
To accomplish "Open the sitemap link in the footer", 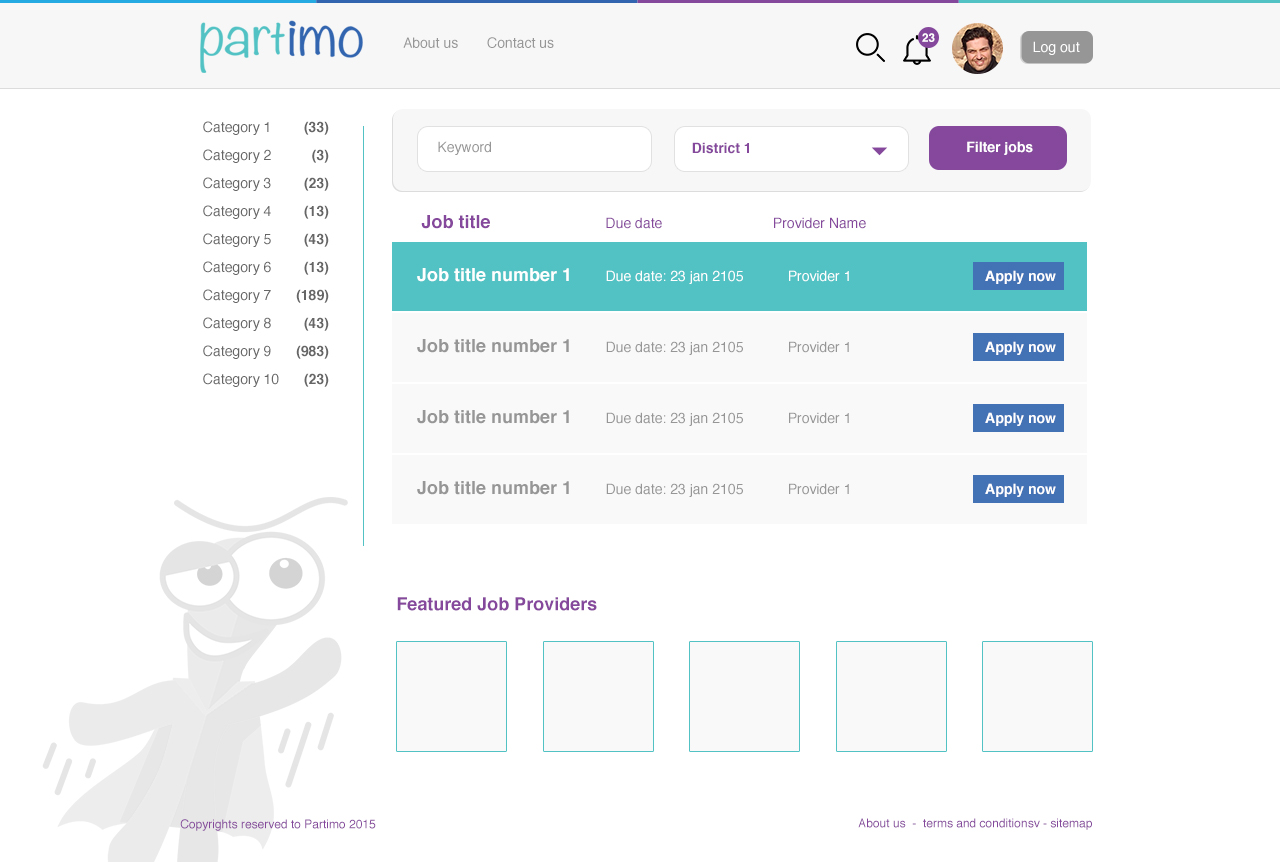I will tap(1071, 823).
